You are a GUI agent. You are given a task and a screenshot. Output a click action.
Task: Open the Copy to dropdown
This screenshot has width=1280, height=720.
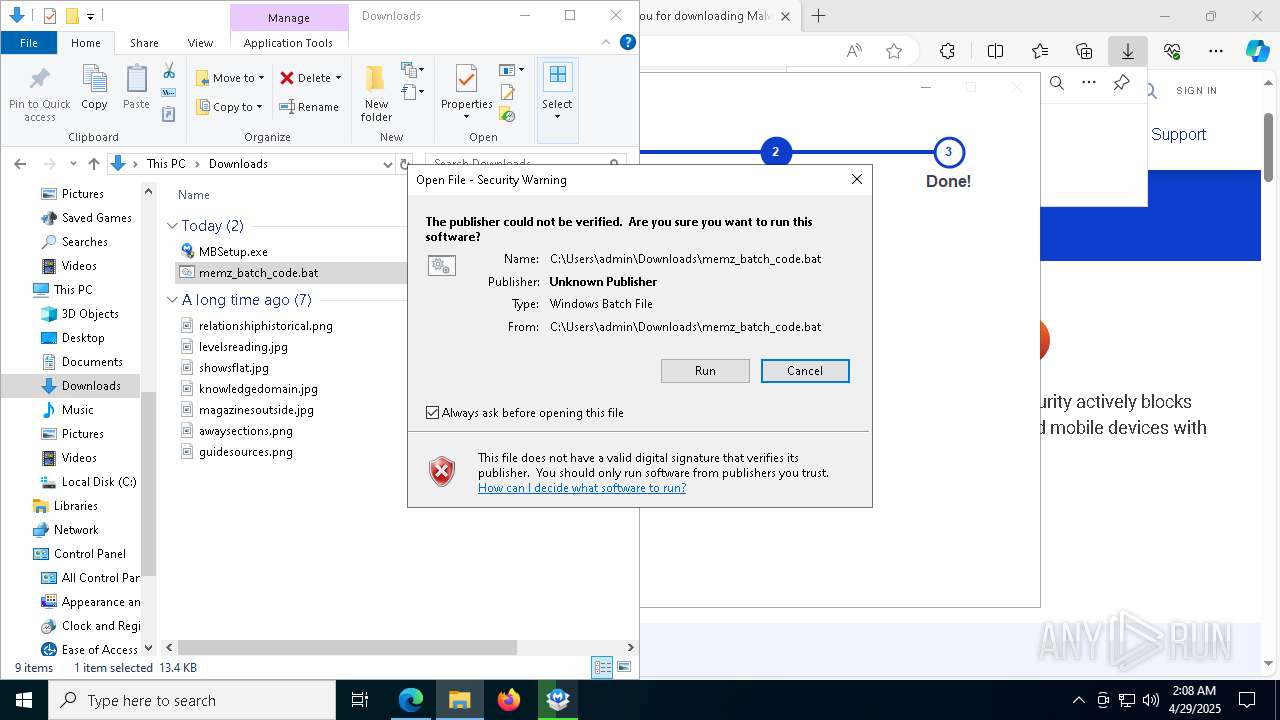(230, 107)
